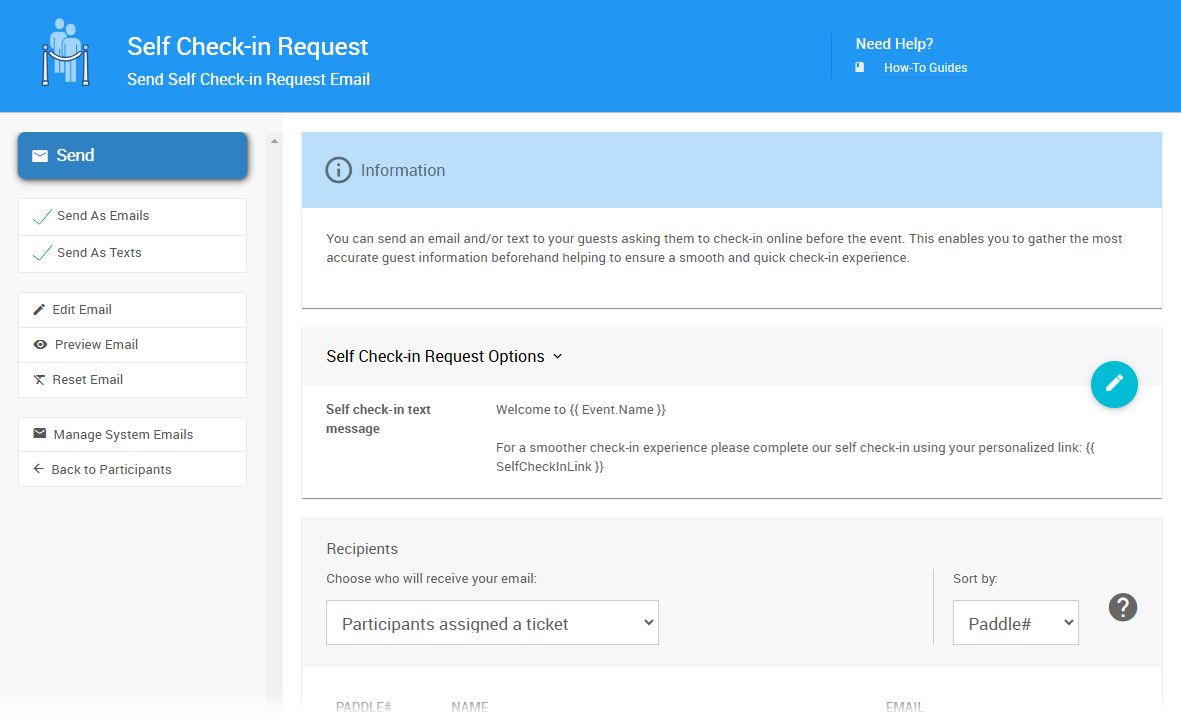Collapse the Self Check-in Request Options section

pyautogui.click(x=445, y=357)
